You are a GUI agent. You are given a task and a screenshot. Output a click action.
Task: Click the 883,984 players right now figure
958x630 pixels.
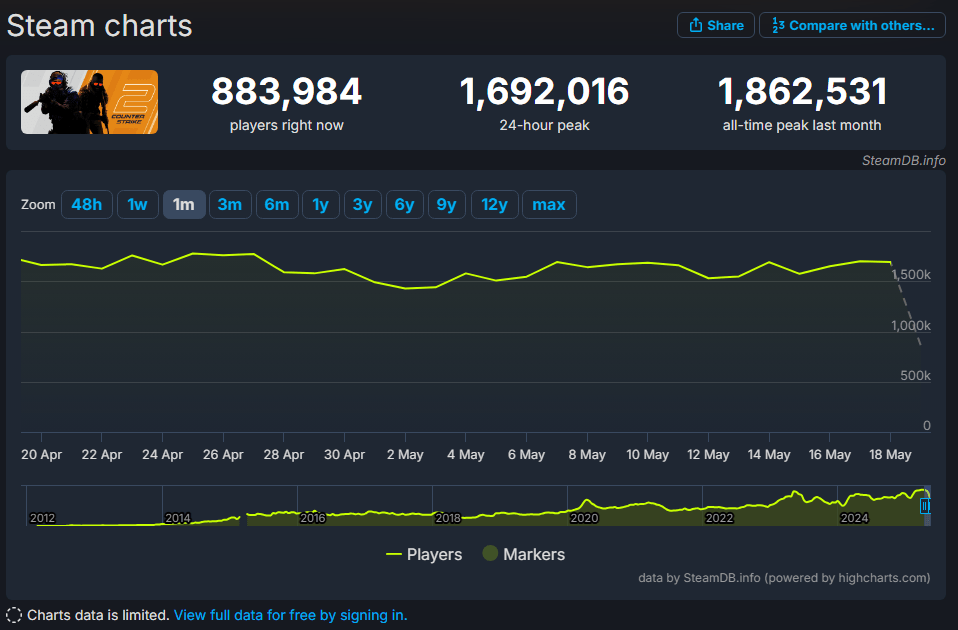(x=287, y=92)
